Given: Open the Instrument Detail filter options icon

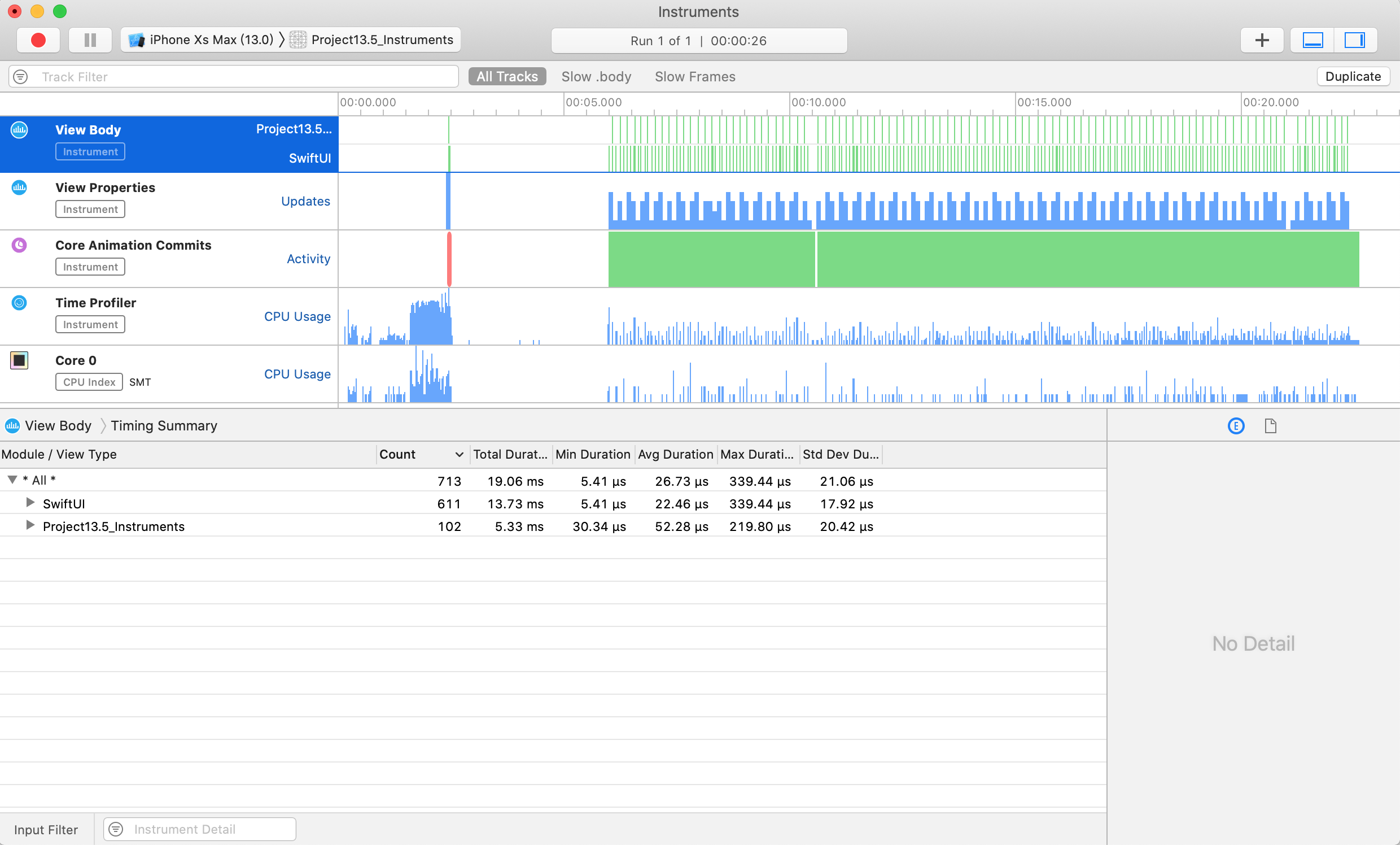Looking at the screenshot, I should tap(116, 829).
